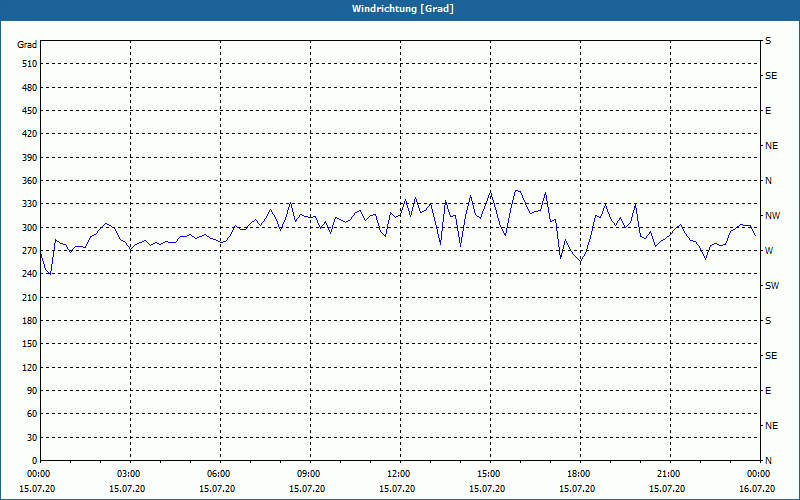The width and height of the screenshot is (800, 500).
Task: Select the "Grad" unit label on the axis
Action: click(x=27, y=45)
